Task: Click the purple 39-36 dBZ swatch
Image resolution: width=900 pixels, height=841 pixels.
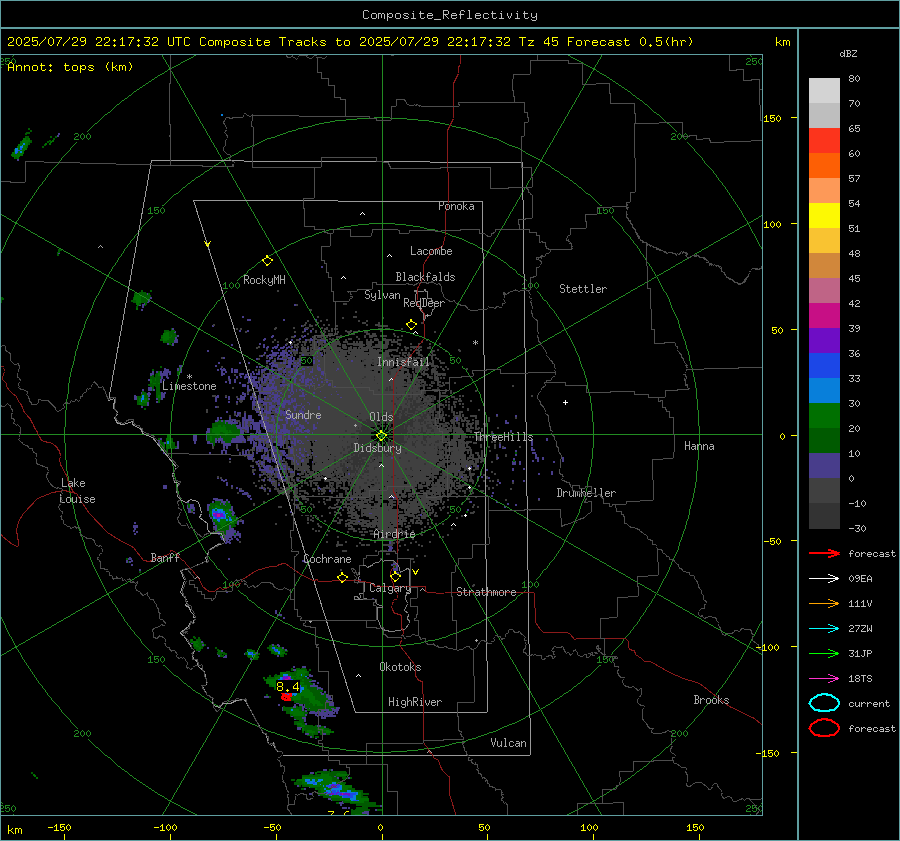Action: pyautogui.click(x=824, y=340)
